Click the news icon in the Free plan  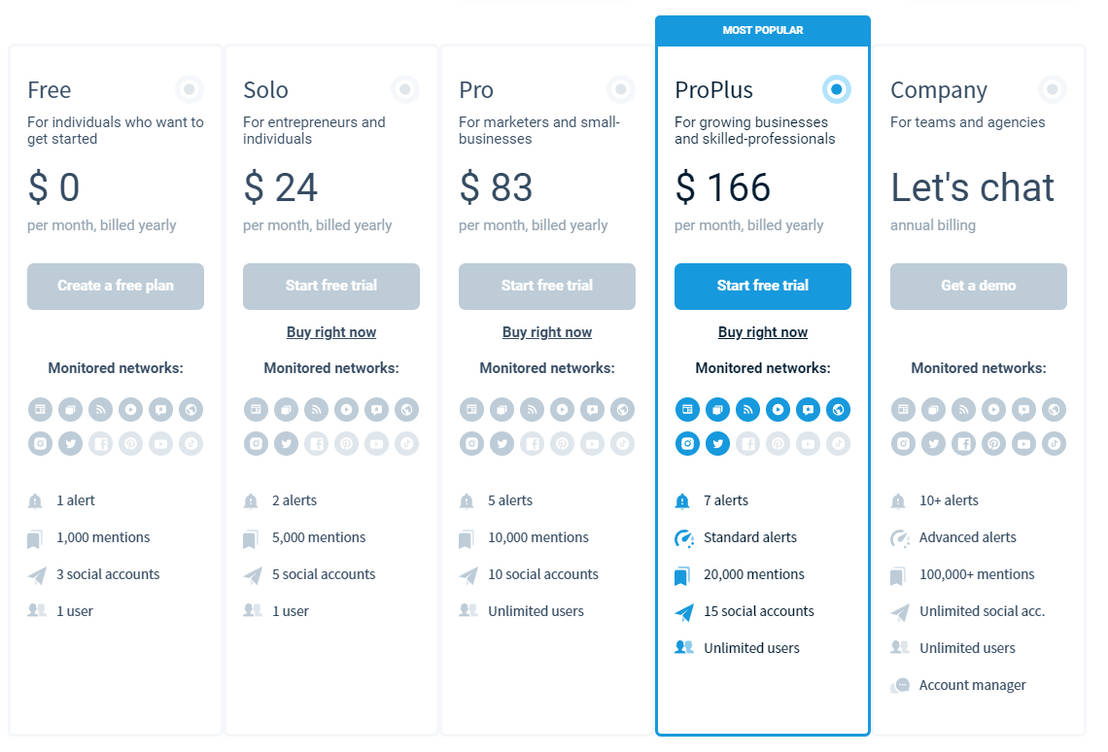(x=40, y=409)
